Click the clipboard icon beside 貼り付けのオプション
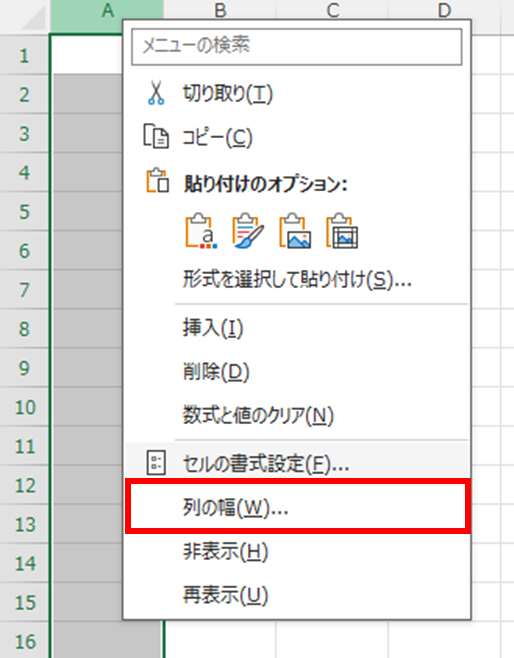514x658 pixels. pyautogui.click(x=157, y=181)
